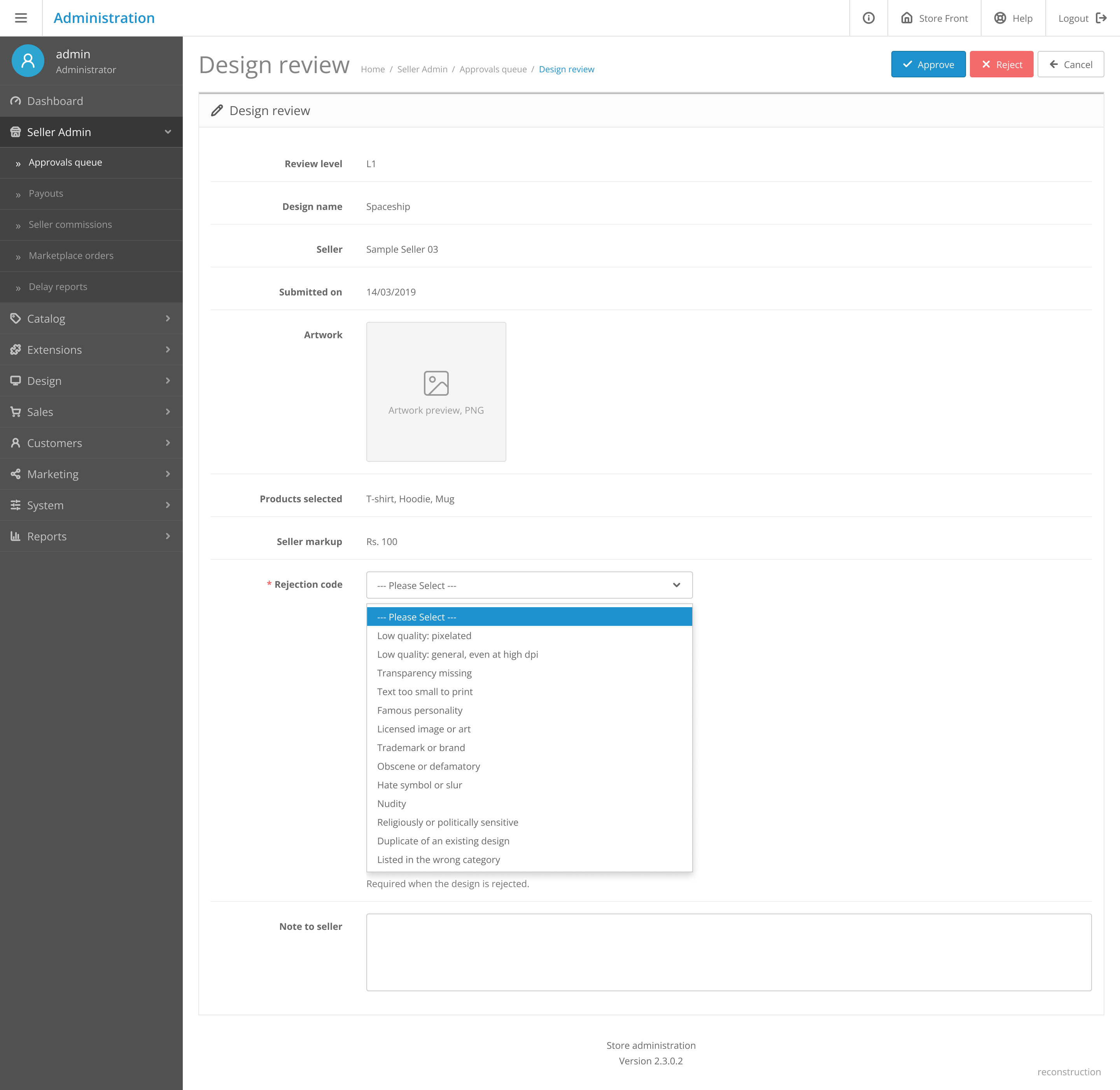Click the artwork preview image placeholder
This screenshot has height=1090, width=1120.
pos(436,391)
